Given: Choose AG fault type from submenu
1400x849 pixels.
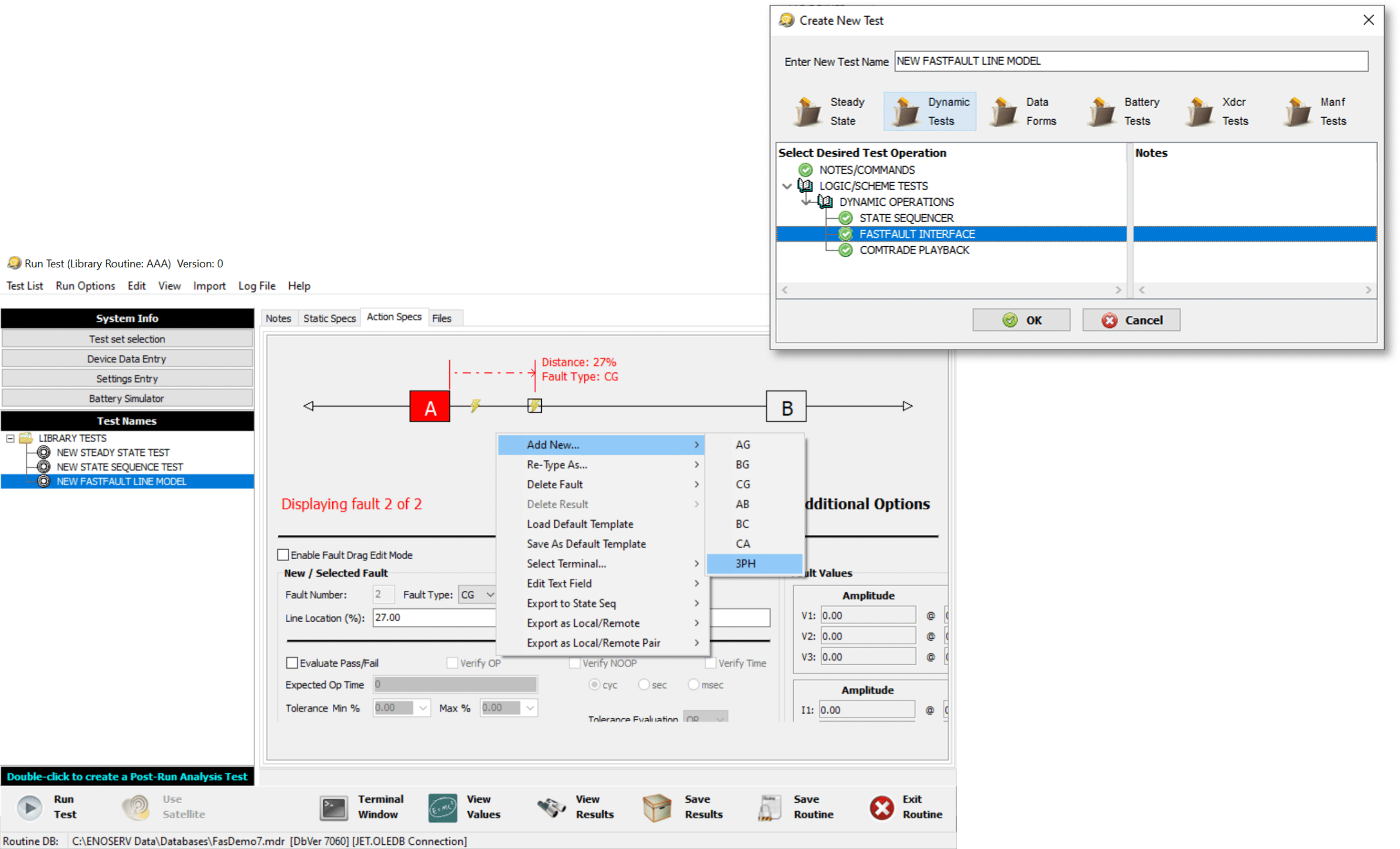Looking at the screenshot, I should [754, 444].
